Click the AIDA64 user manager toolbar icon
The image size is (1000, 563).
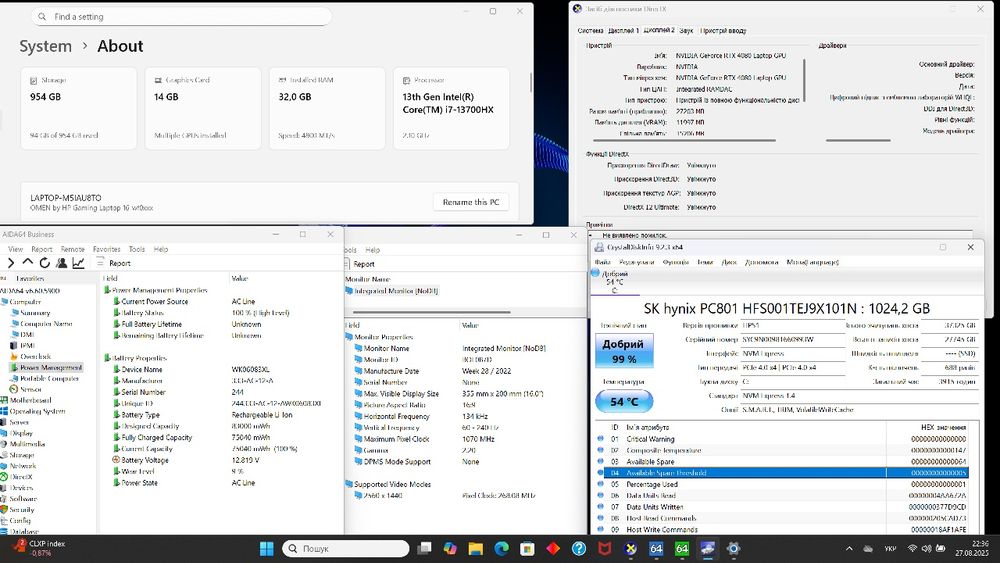pyautogui.click(x=61, y=263)
